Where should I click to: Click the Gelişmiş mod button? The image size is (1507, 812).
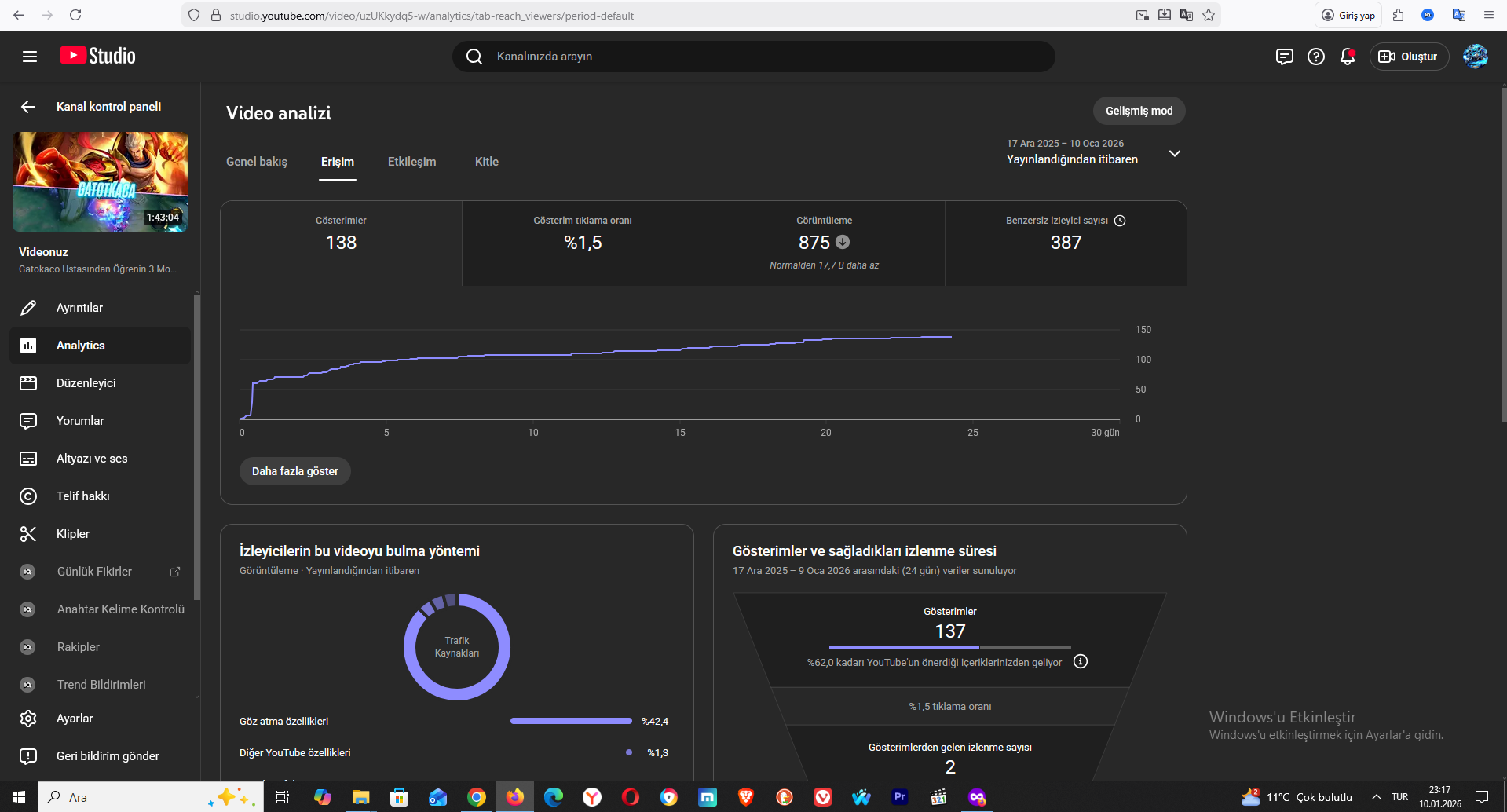point(1139,111)
